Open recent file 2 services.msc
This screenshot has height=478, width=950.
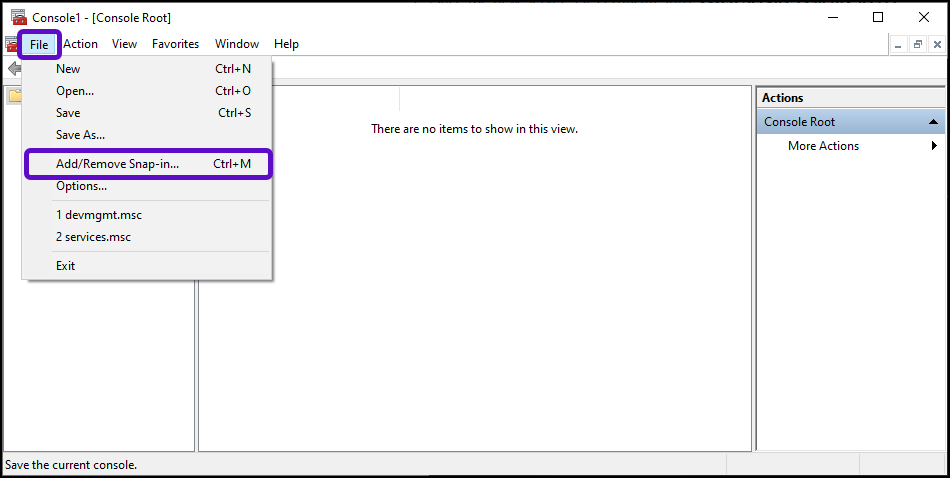click(93, 237)
